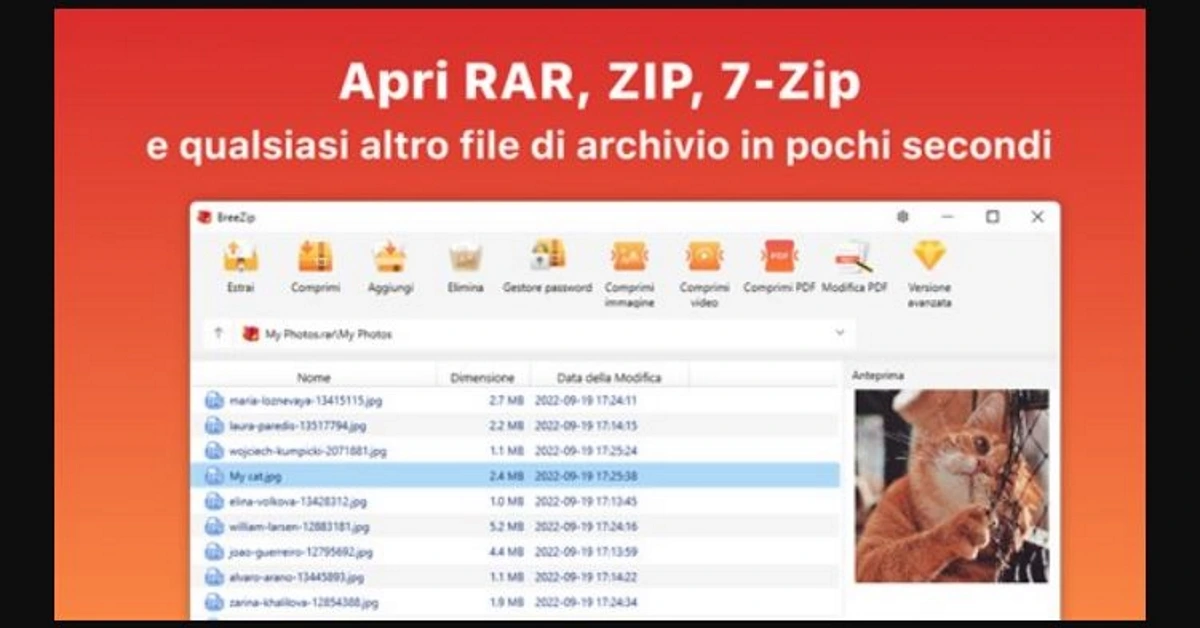Click the Comprimi compress icon
The height and width of the screenshot is (628, 1200).
point(315,258)
